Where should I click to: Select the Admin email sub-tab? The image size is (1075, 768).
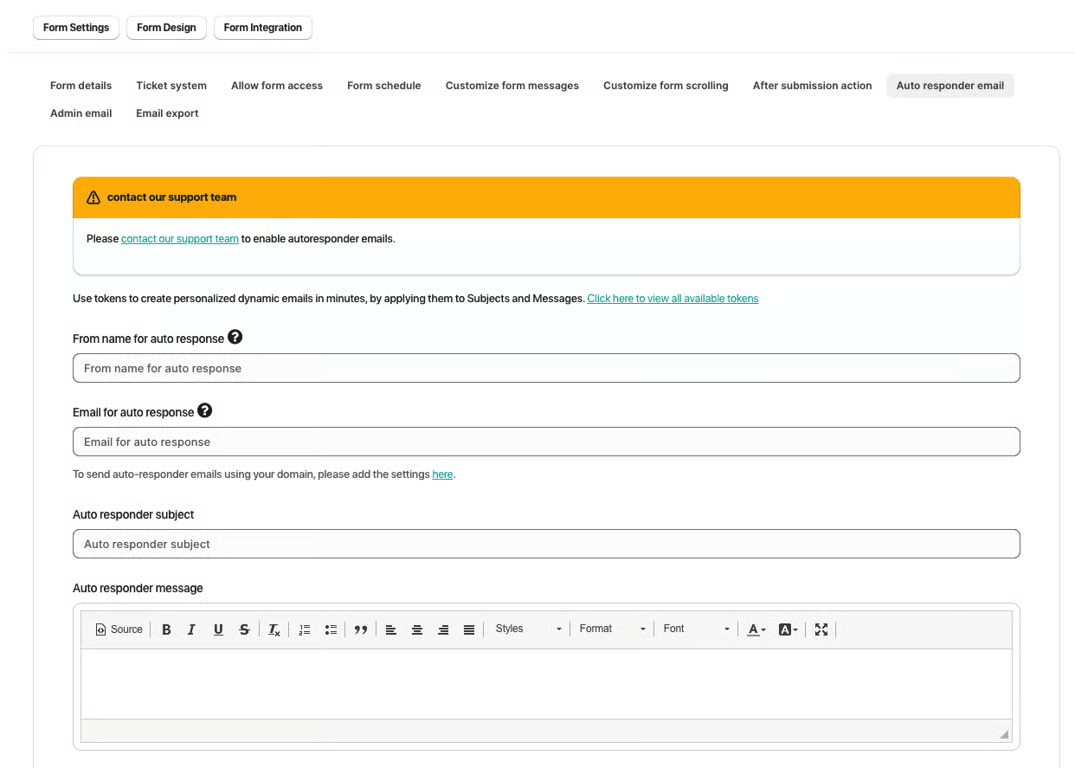(81, 113)
